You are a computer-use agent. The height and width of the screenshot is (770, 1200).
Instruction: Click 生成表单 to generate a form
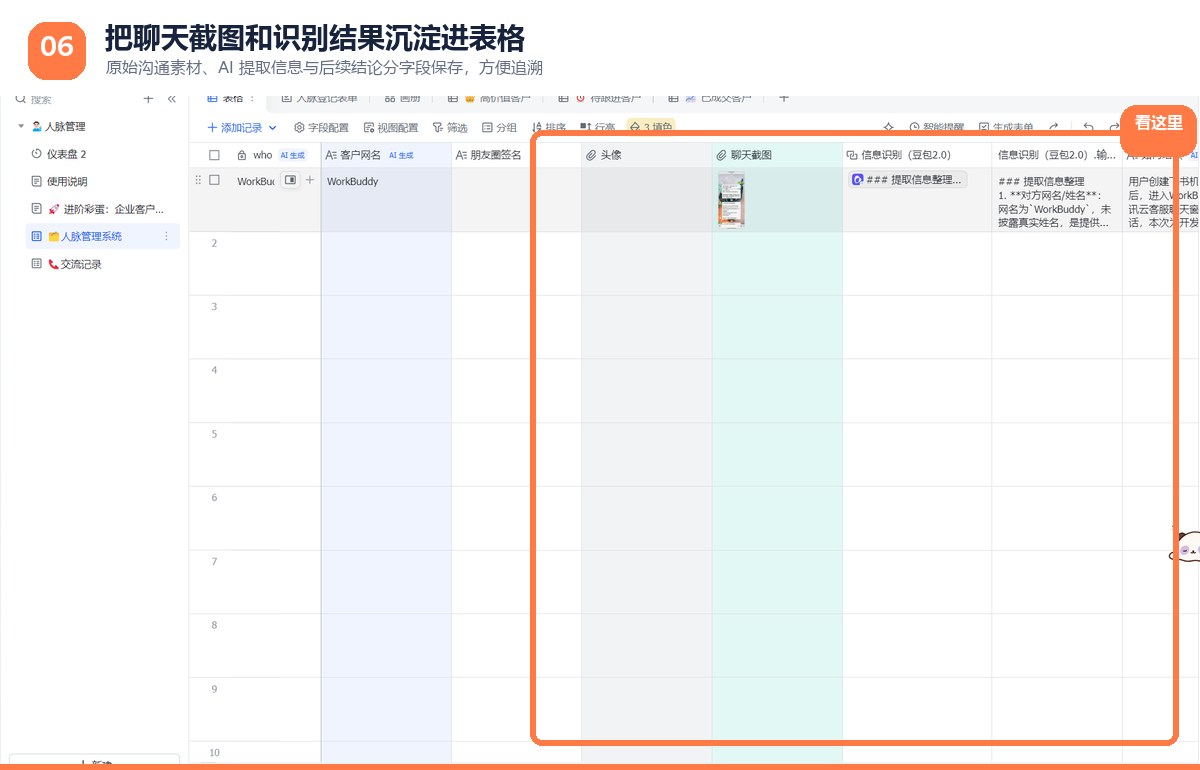point(1006,128)
